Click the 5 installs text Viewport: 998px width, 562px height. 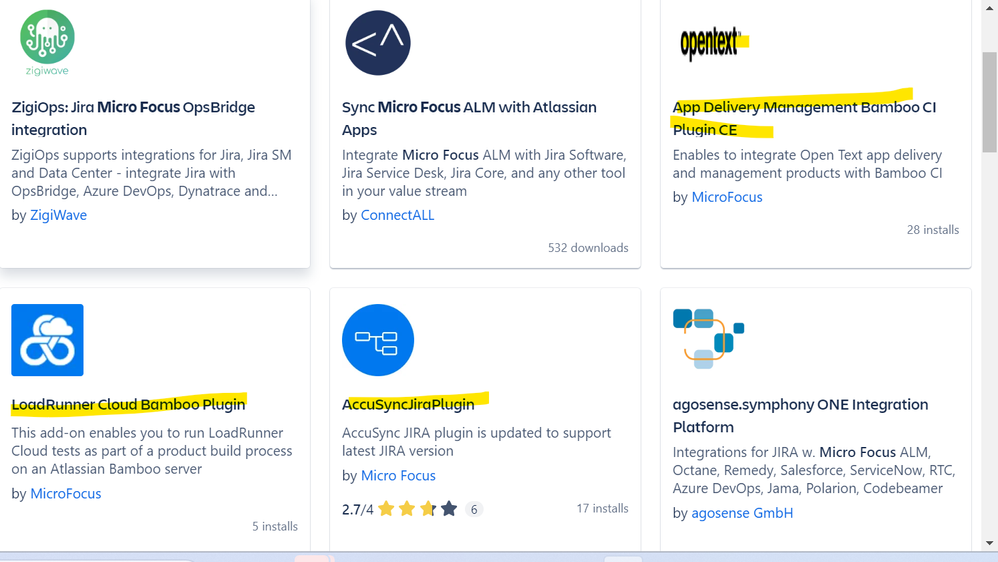[x=275, y=526]
